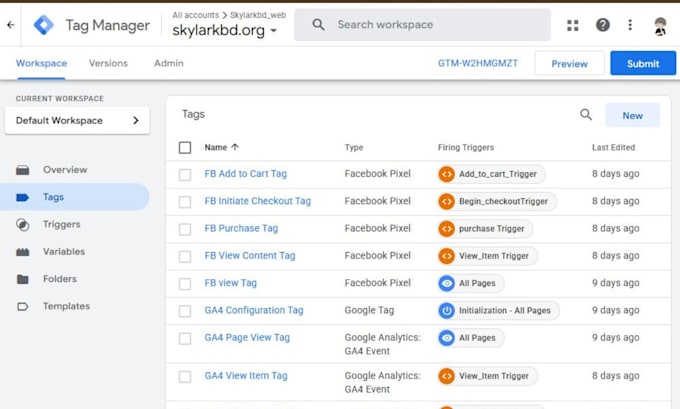The width and height of the screenshot is (680, 409).
Task: Open the GA4 View Item Tag link
Action: pyautogui.click(x=246, y=376)
